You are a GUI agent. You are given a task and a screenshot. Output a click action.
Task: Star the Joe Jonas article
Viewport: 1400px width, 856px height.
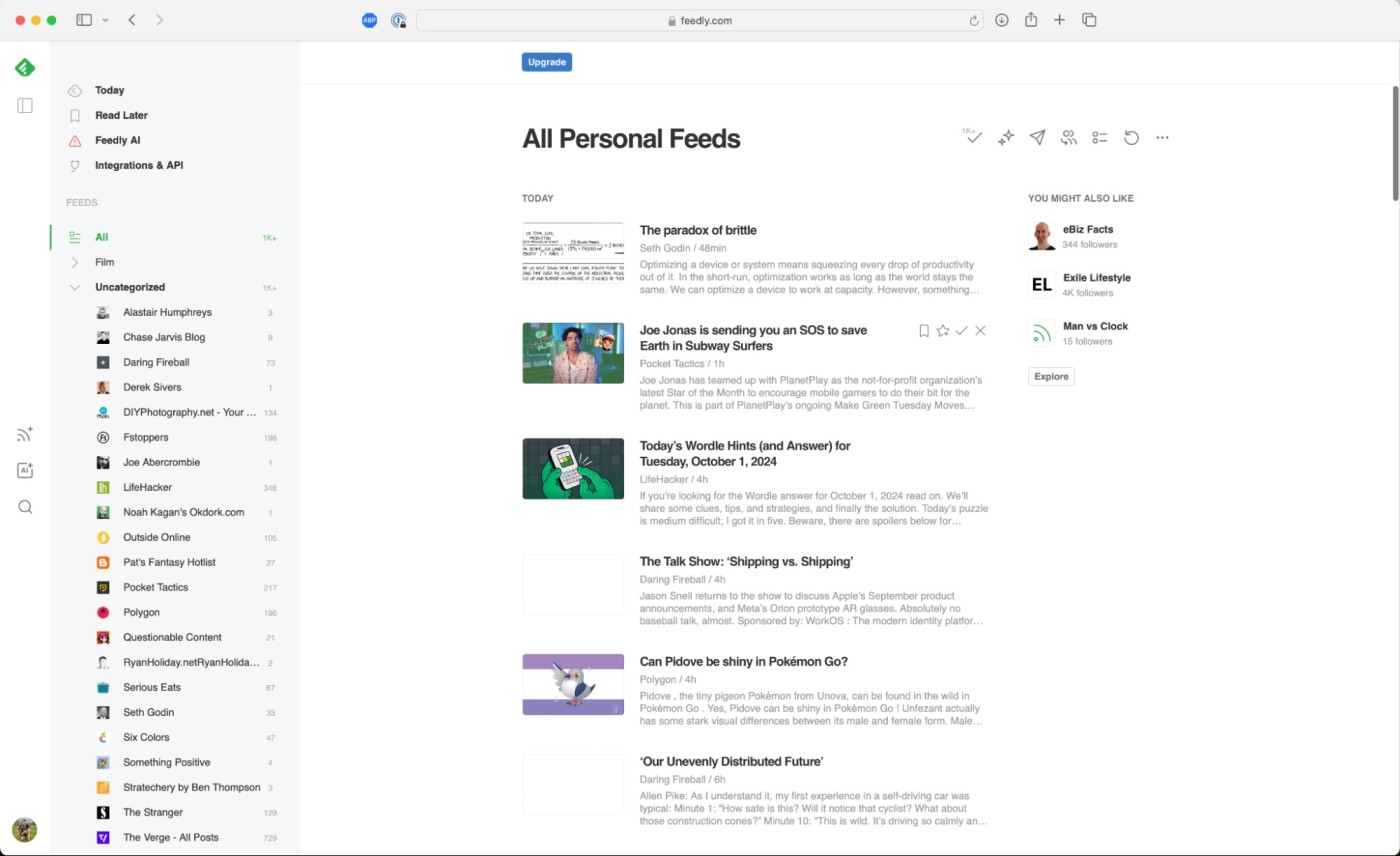(942, 330)
